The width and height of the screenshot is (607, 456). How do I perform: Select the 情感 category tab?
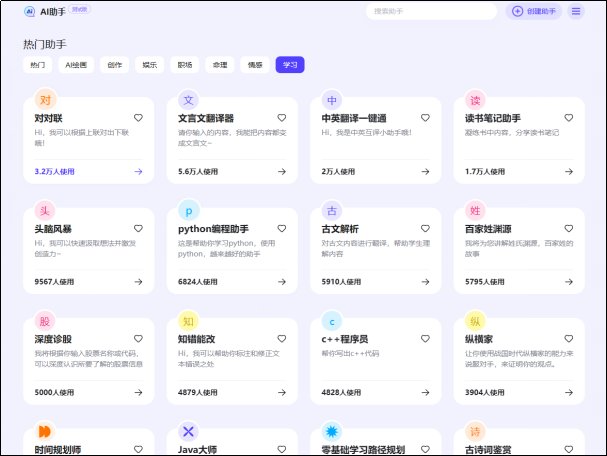click(x=255, y=65)
